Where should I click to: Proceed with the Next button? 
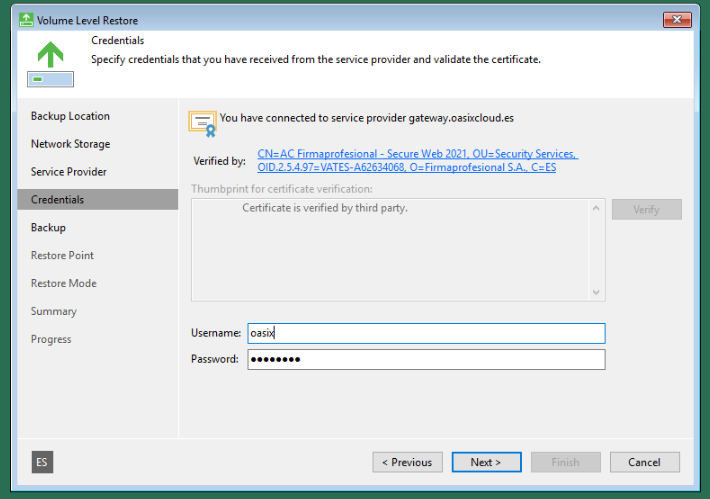486,462
